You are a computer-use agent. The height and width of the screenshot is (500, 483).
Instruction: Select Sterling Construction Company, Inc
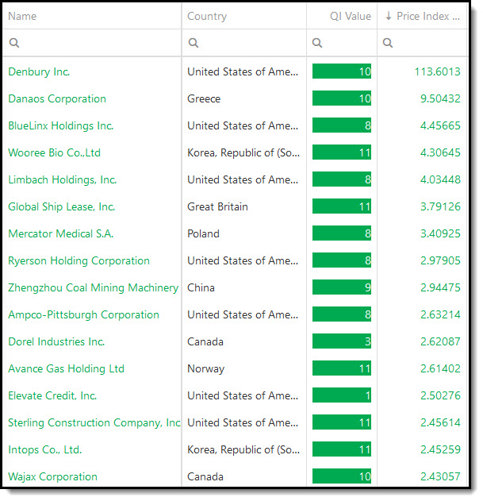(x=94, y=423)
